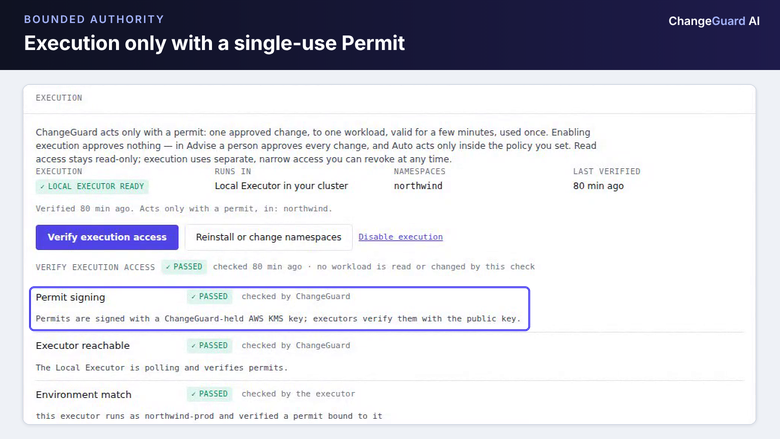Click the 'checked 80 min ago · no workload is read' note
The image size is (780, 439).
pyautogui.click(x=374, y=266)
